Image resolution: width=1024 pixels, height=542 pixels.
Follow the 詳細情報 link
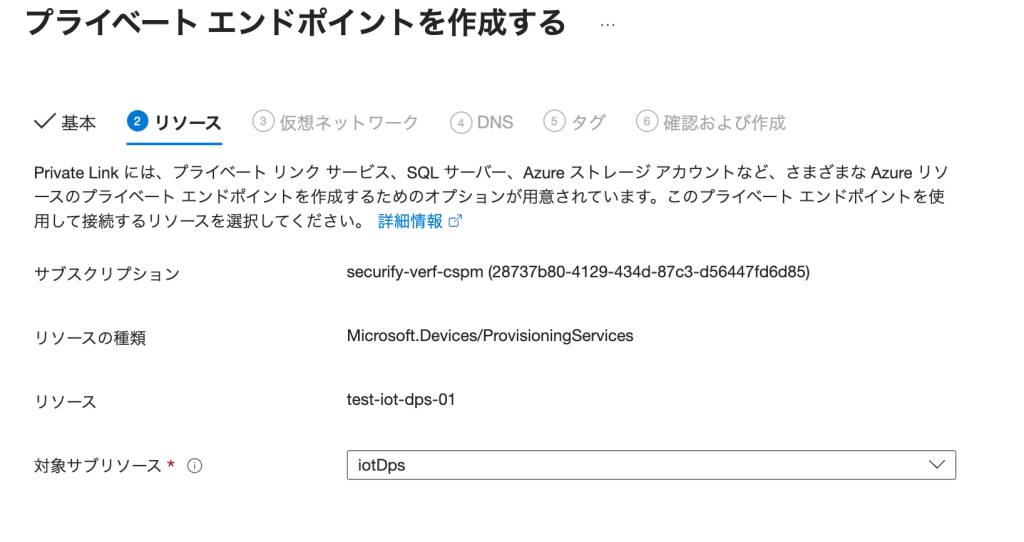[x=410, y=222]
